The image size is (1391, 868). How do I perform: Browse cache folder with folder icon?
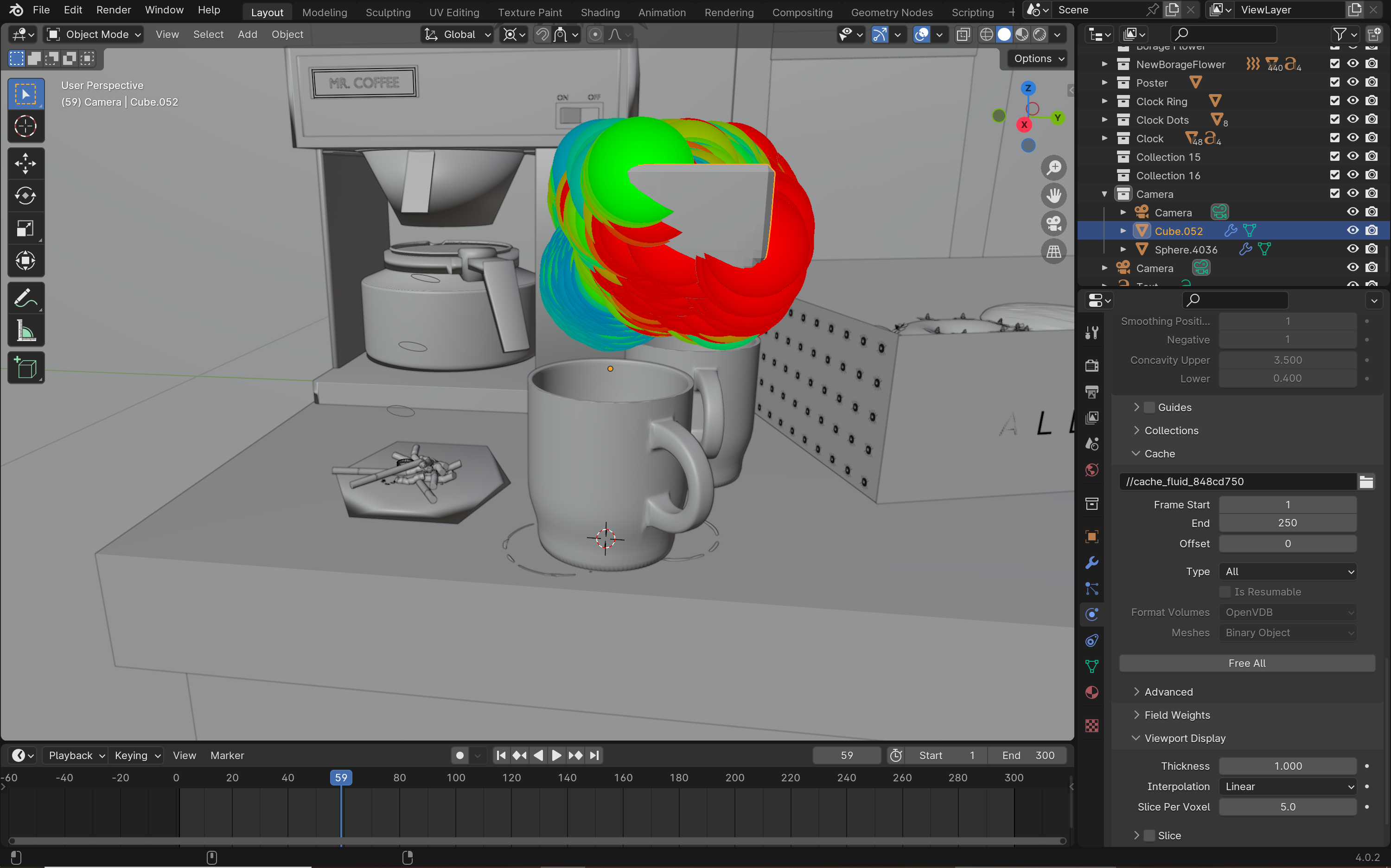pyautogui.click(x=1366, y=482)
